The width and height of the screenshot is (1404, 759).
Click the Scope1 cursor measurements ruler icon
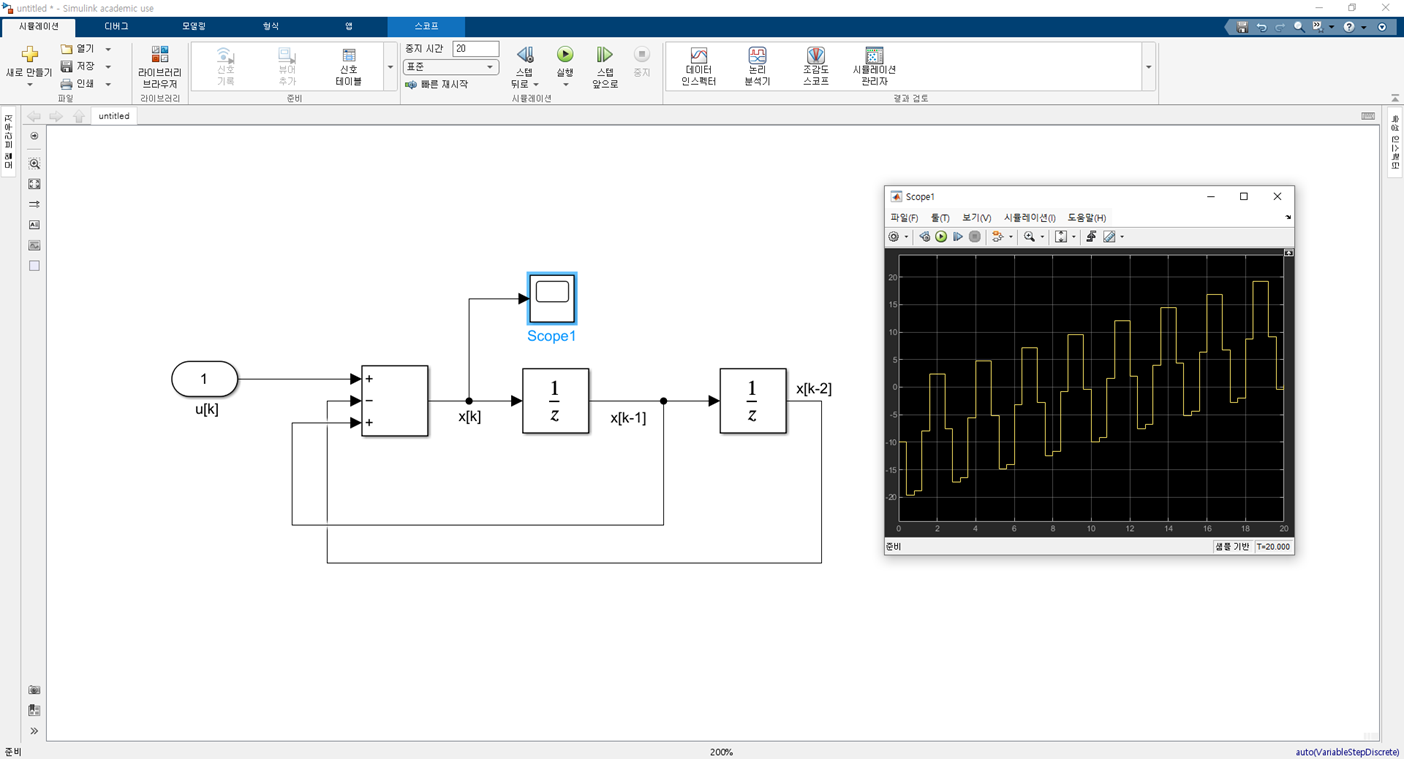(1109, 237)
